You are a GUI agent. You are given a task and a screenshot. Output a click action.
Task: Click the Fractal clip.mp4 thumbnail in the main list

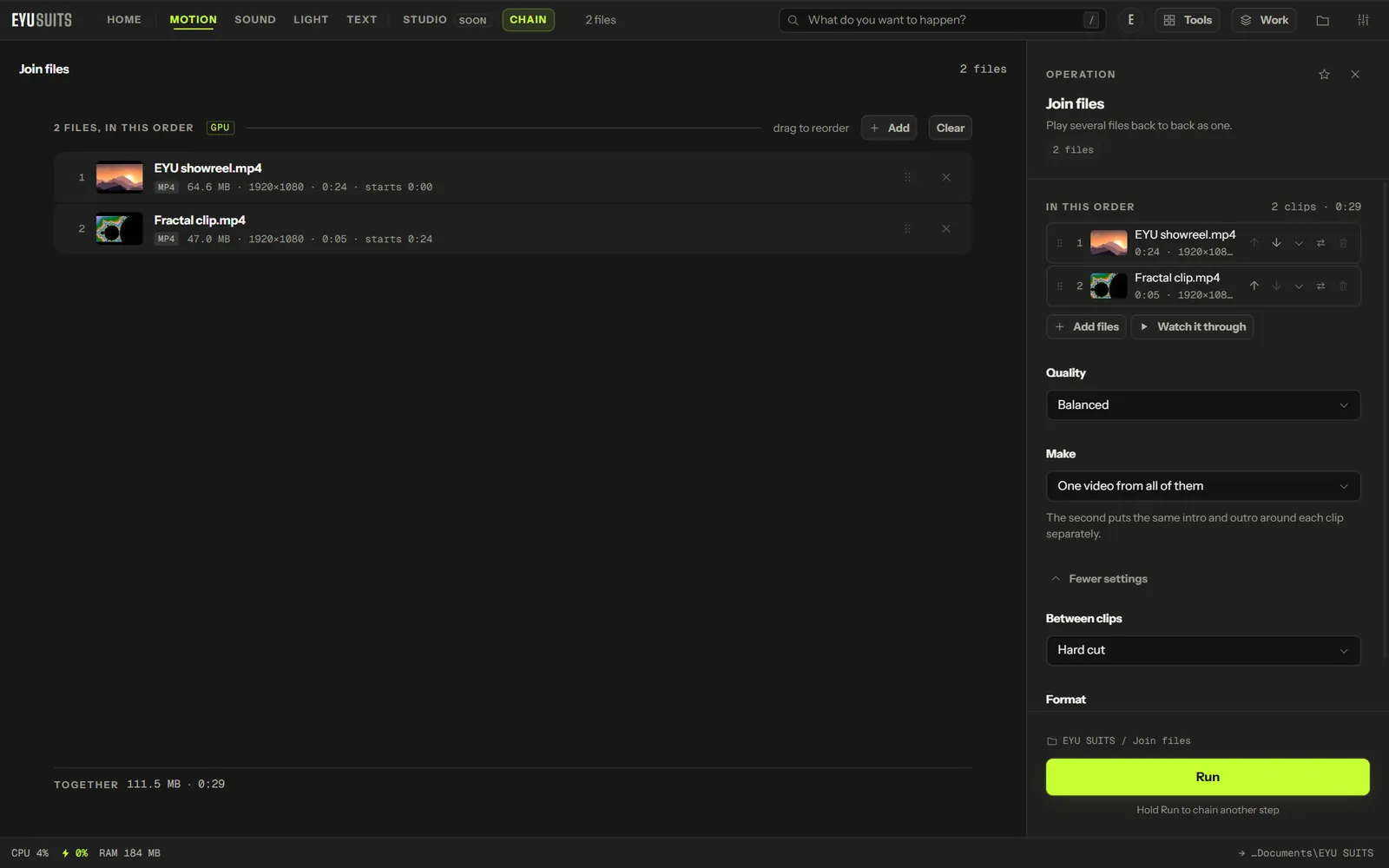pyautogui.click(x=119, y=229)
